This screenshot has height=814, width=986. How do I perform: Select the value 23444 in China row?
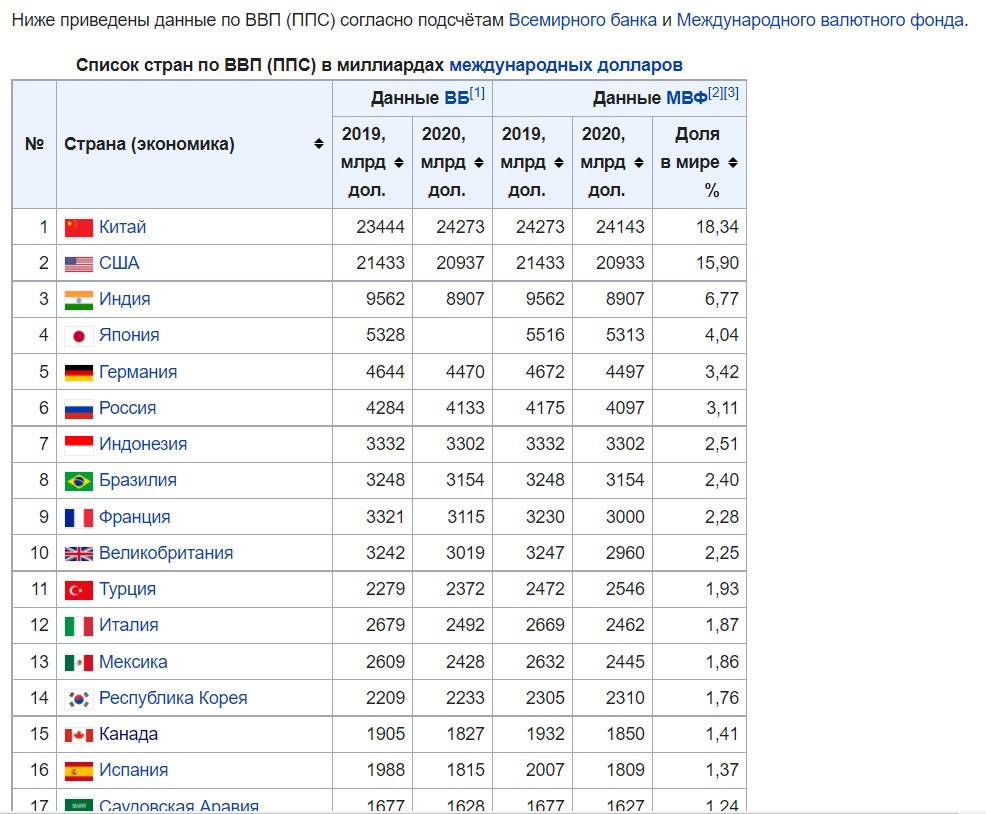click(380, 227)
